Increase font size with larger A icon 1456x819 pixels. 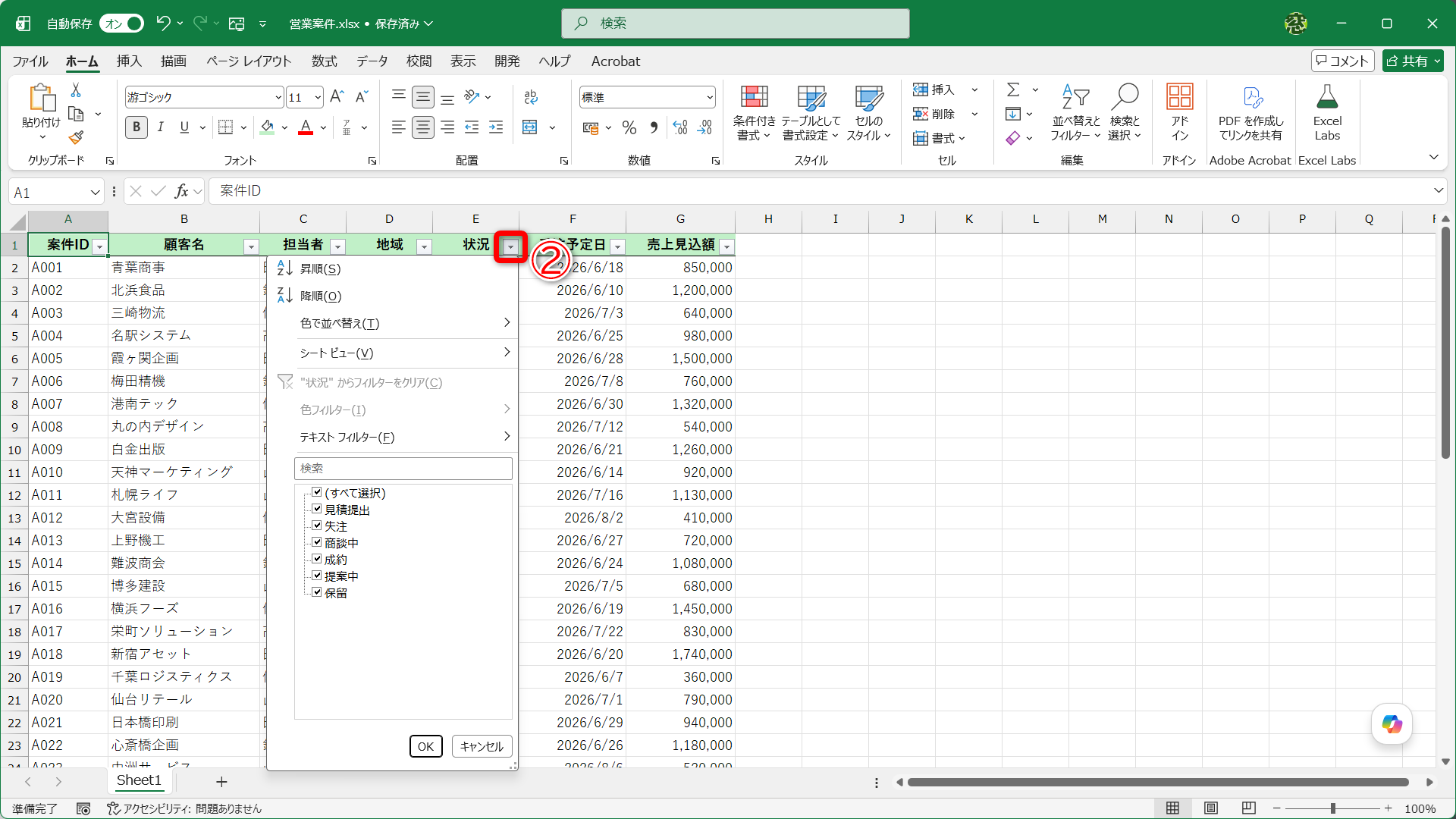tap(337, 97)
